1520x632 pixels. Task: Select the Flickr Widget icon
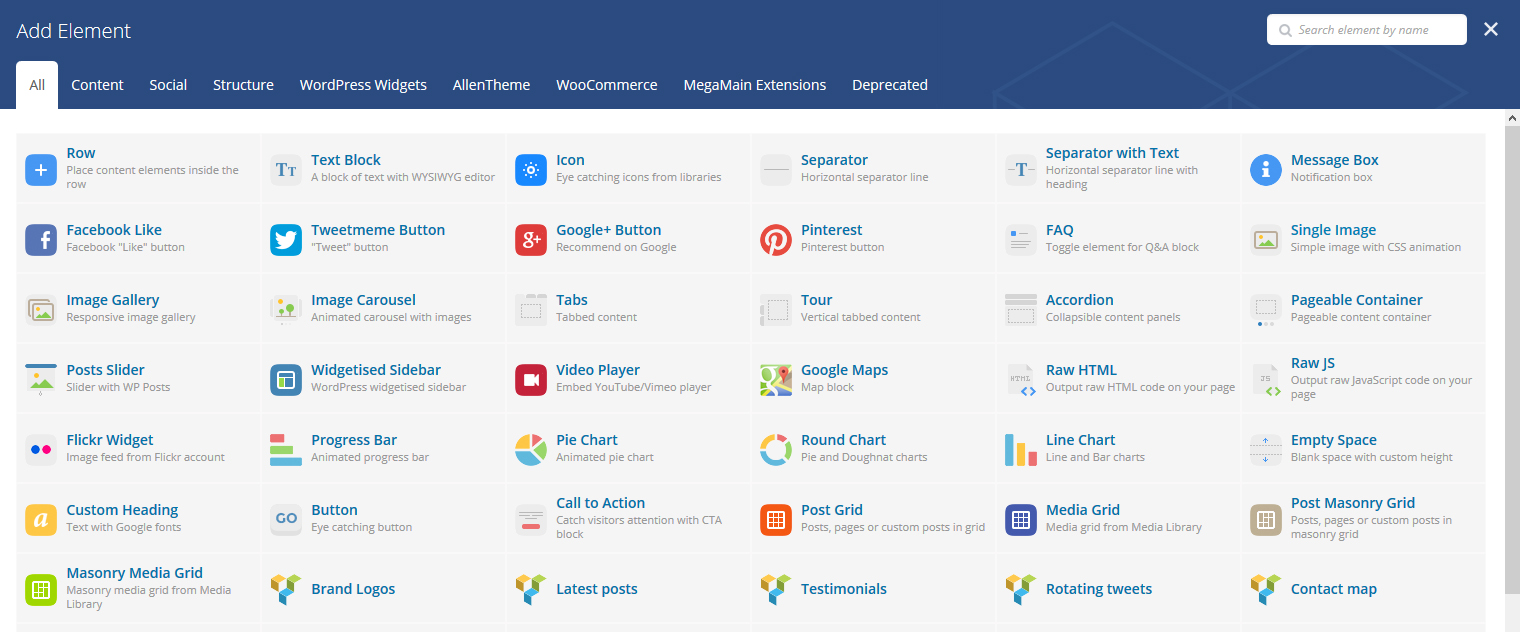pos(41,450)
